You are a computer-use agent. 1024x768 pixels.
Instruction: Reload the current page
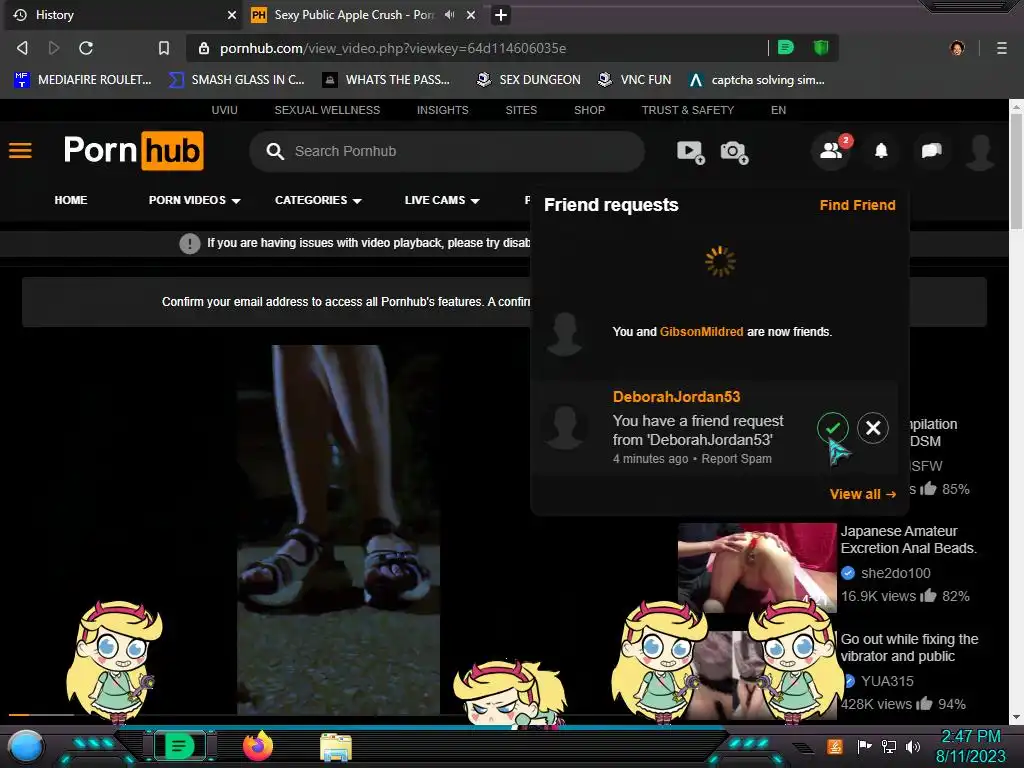[x=86, y=48]
